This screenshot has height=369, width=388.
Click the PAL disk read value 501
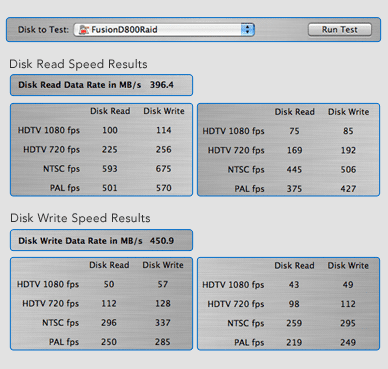point(110,188)
